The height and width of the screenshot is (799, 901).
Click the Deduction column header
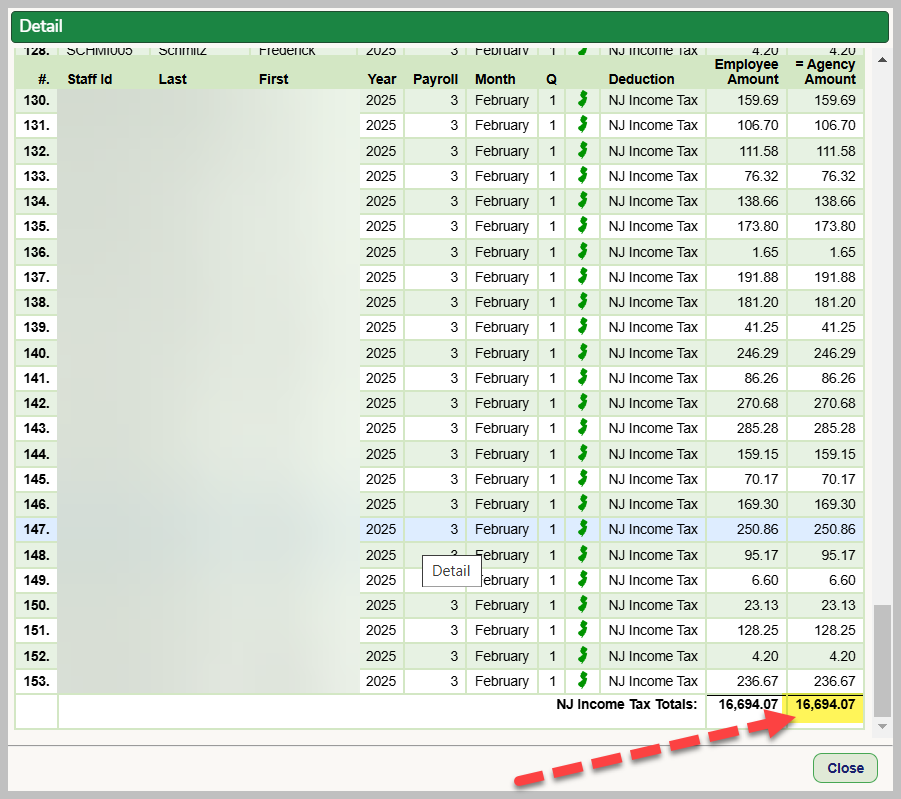coord(641,79)
